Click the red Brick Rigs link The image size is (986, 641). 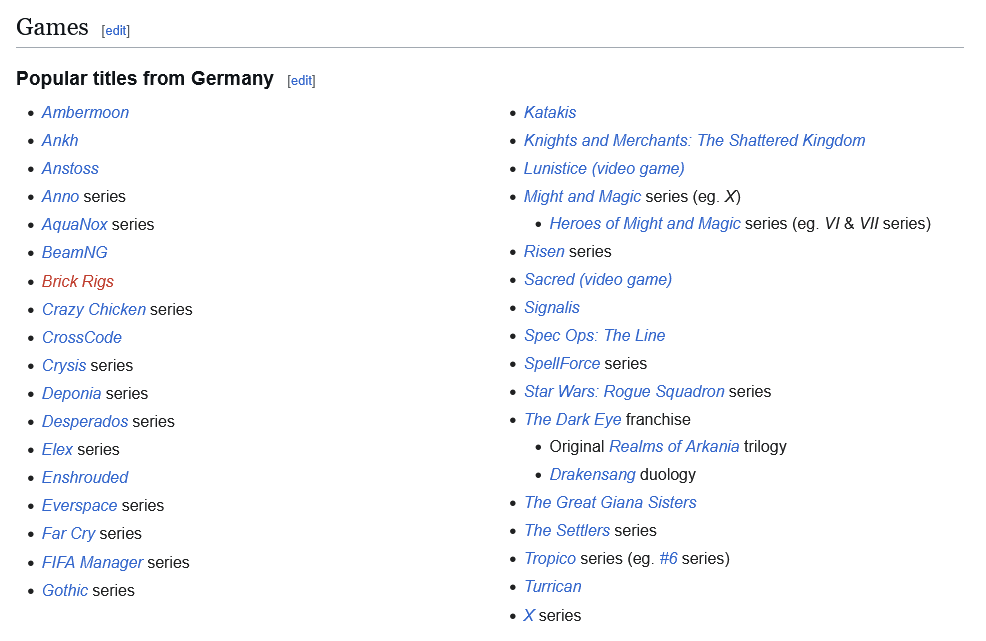[78, 281]
